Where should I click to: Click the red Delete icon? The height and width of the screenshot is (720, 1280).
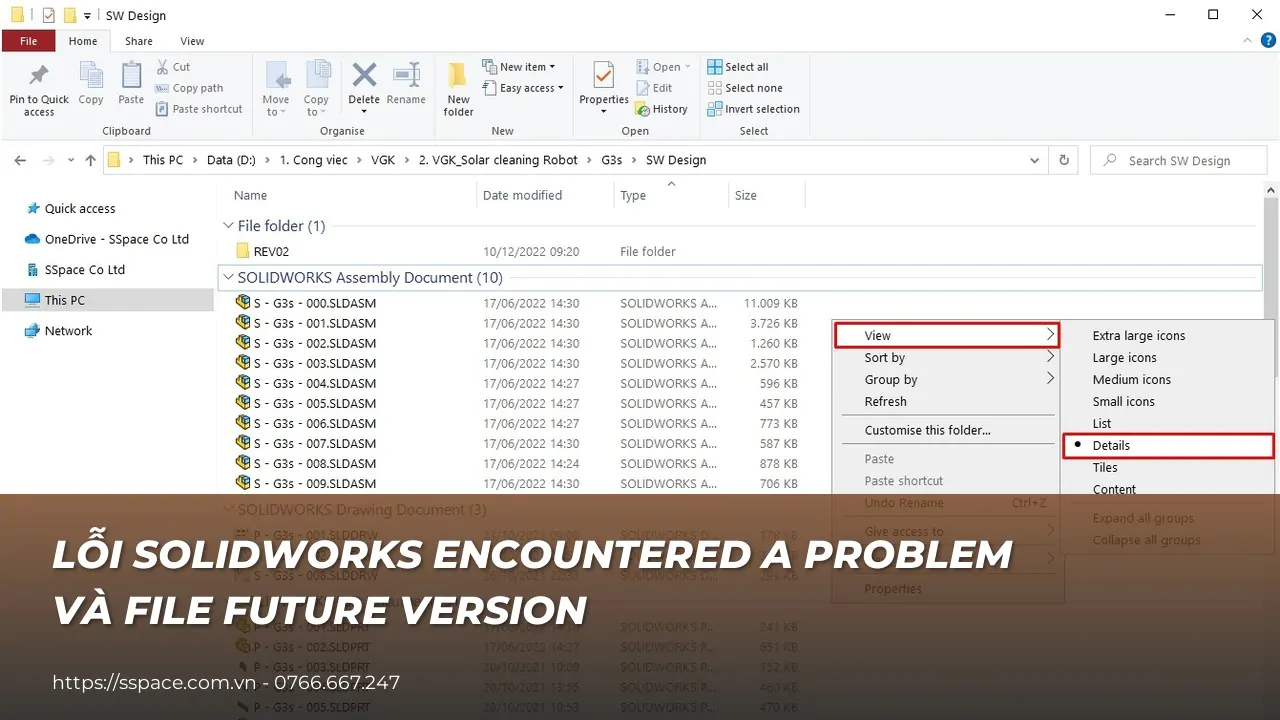tap(364, 75)
